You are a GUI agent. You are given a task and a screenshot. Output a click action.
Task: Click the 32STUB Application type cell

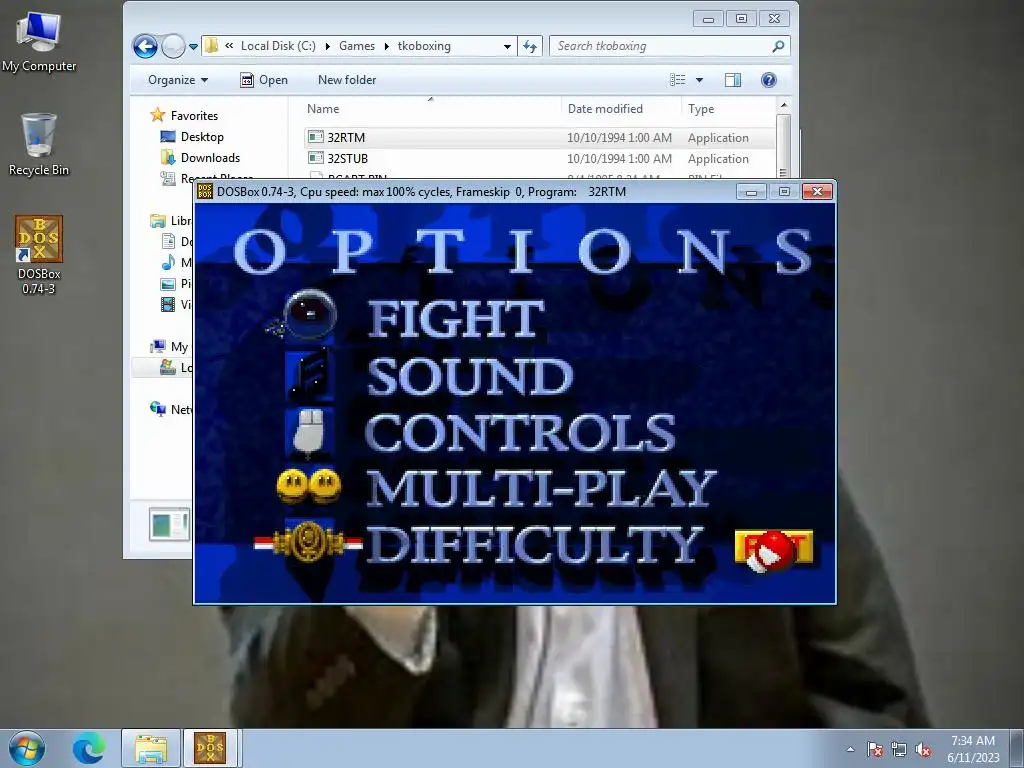[718, 158]
